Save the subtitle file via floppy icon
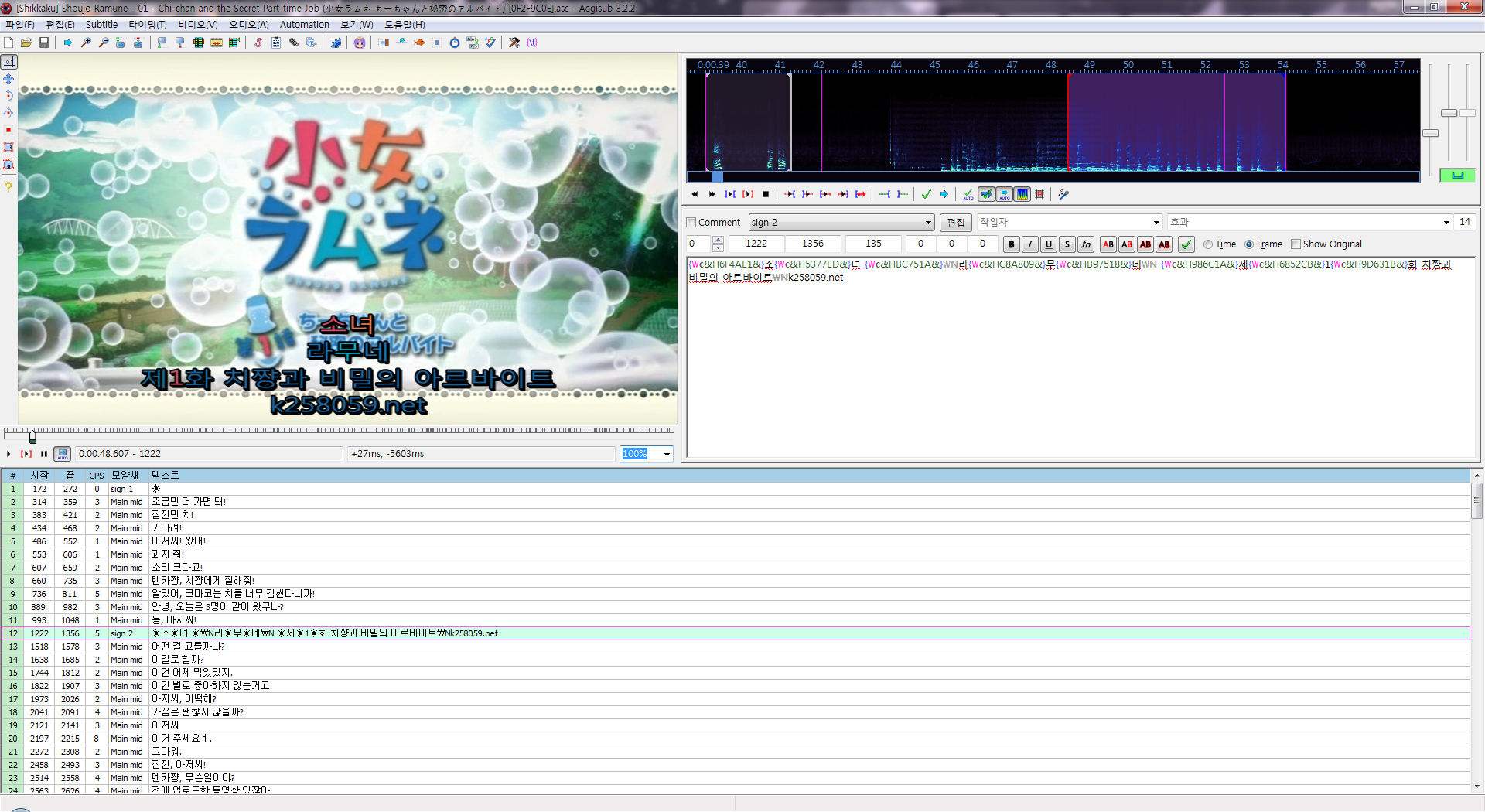1485x812 pixels. click(44, 43)
